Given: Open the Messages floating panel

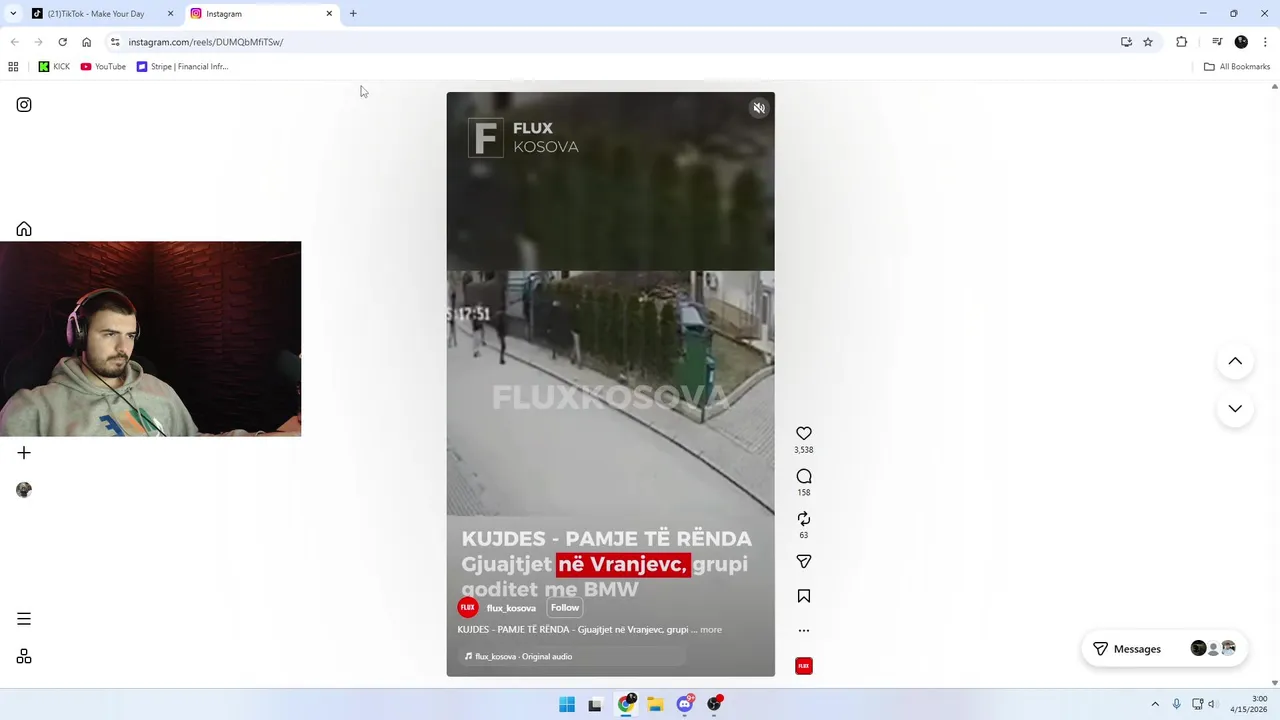Looking at the screenshot, I should click(x=1164, y=649).
